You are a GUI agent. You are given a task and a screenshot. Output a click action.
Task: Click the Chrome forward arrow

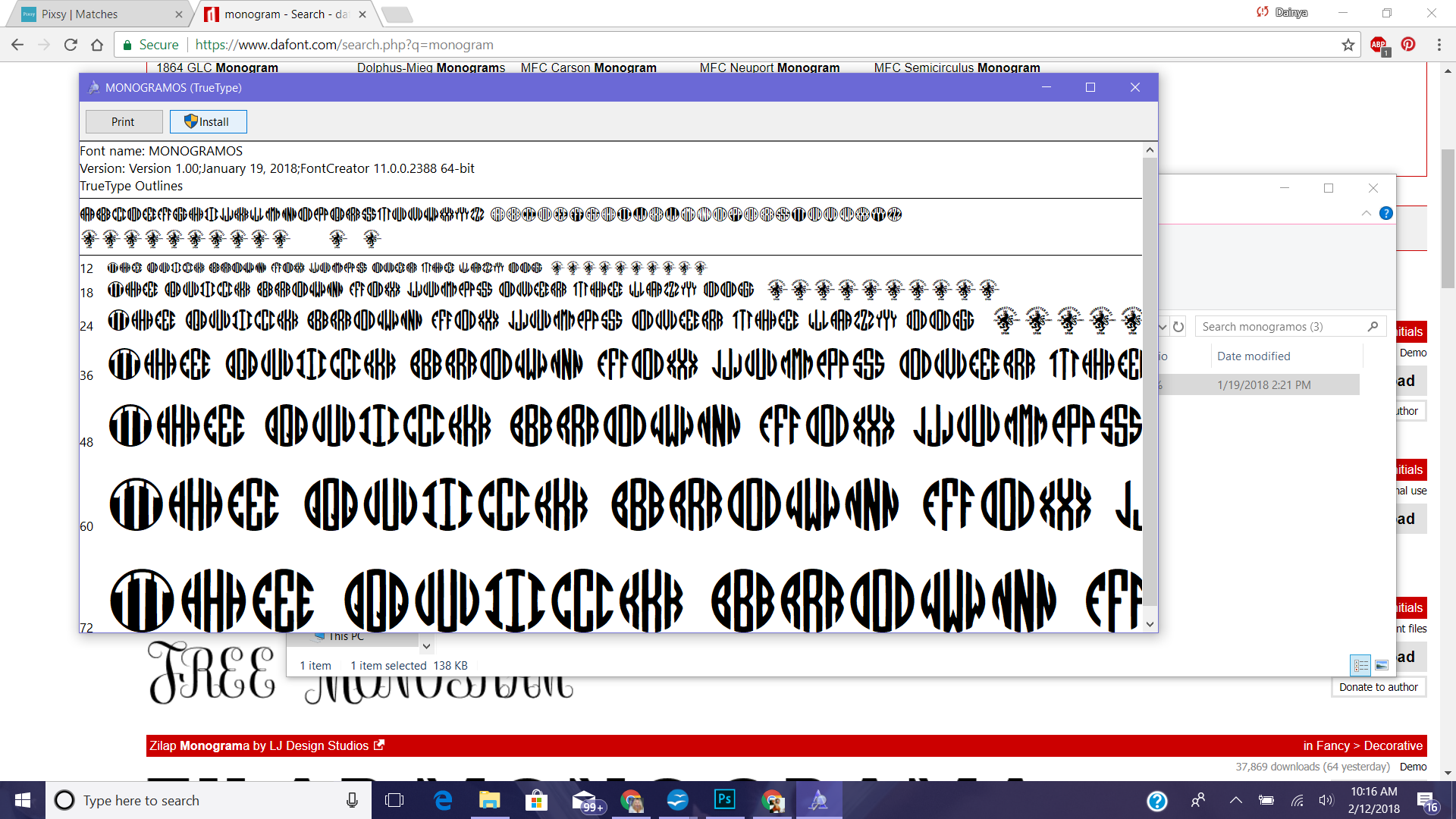pyautogui.click(x=44, y=45)
